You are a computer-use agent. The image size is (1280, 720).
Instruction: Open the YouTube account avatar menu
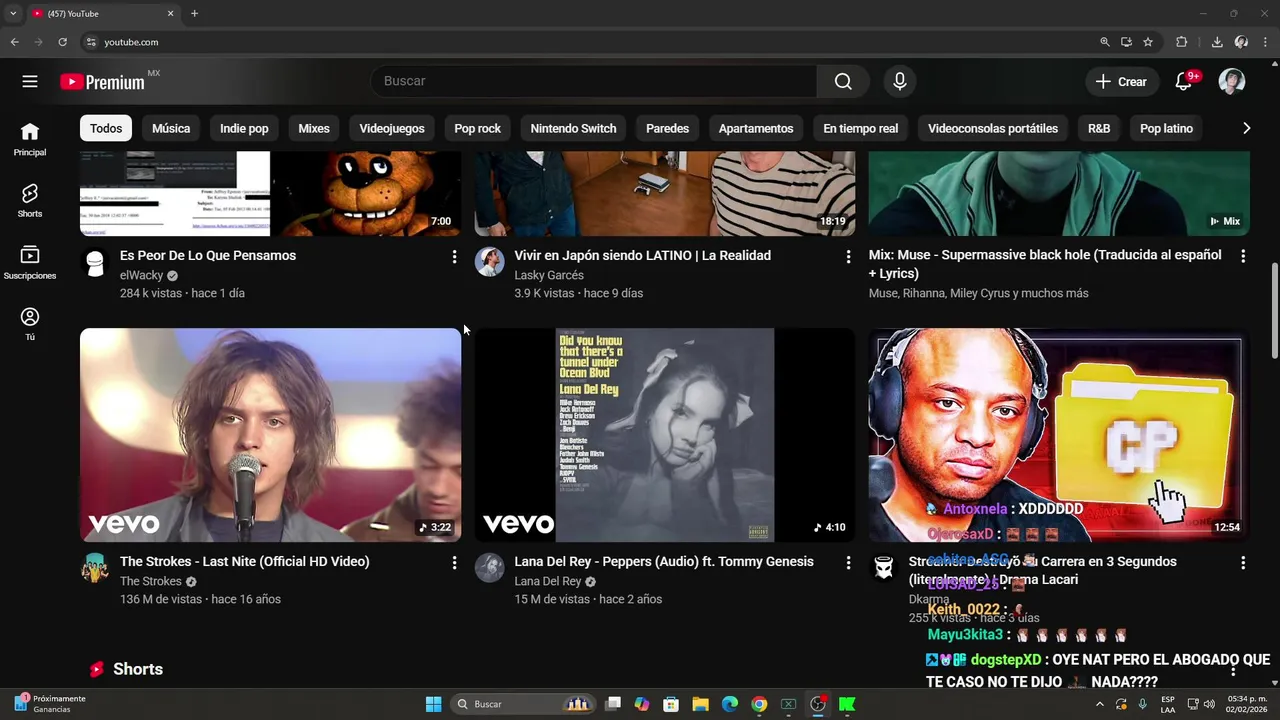coord(1232,81)
